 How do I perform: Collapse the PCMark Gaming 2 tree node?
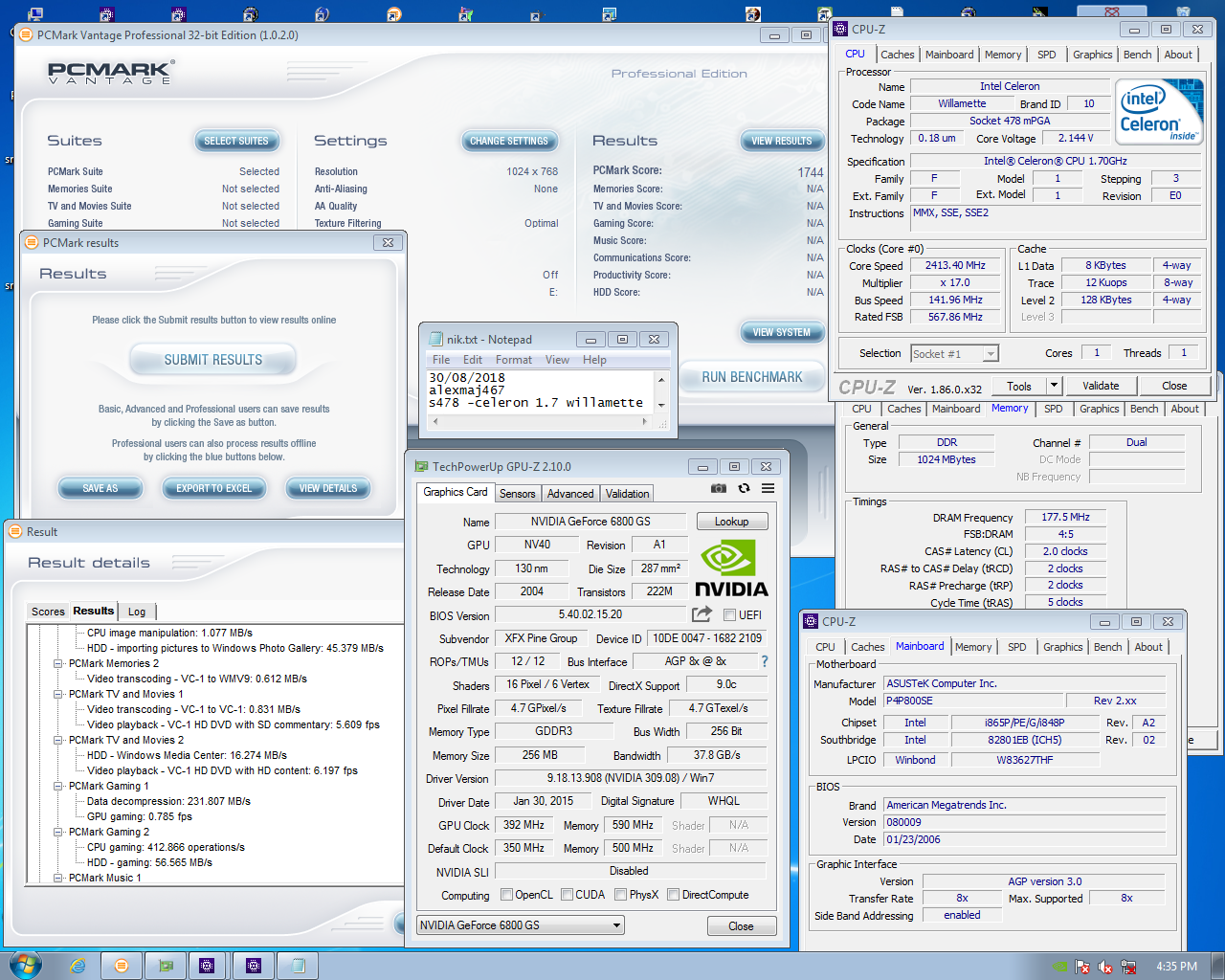pos(58,832)
